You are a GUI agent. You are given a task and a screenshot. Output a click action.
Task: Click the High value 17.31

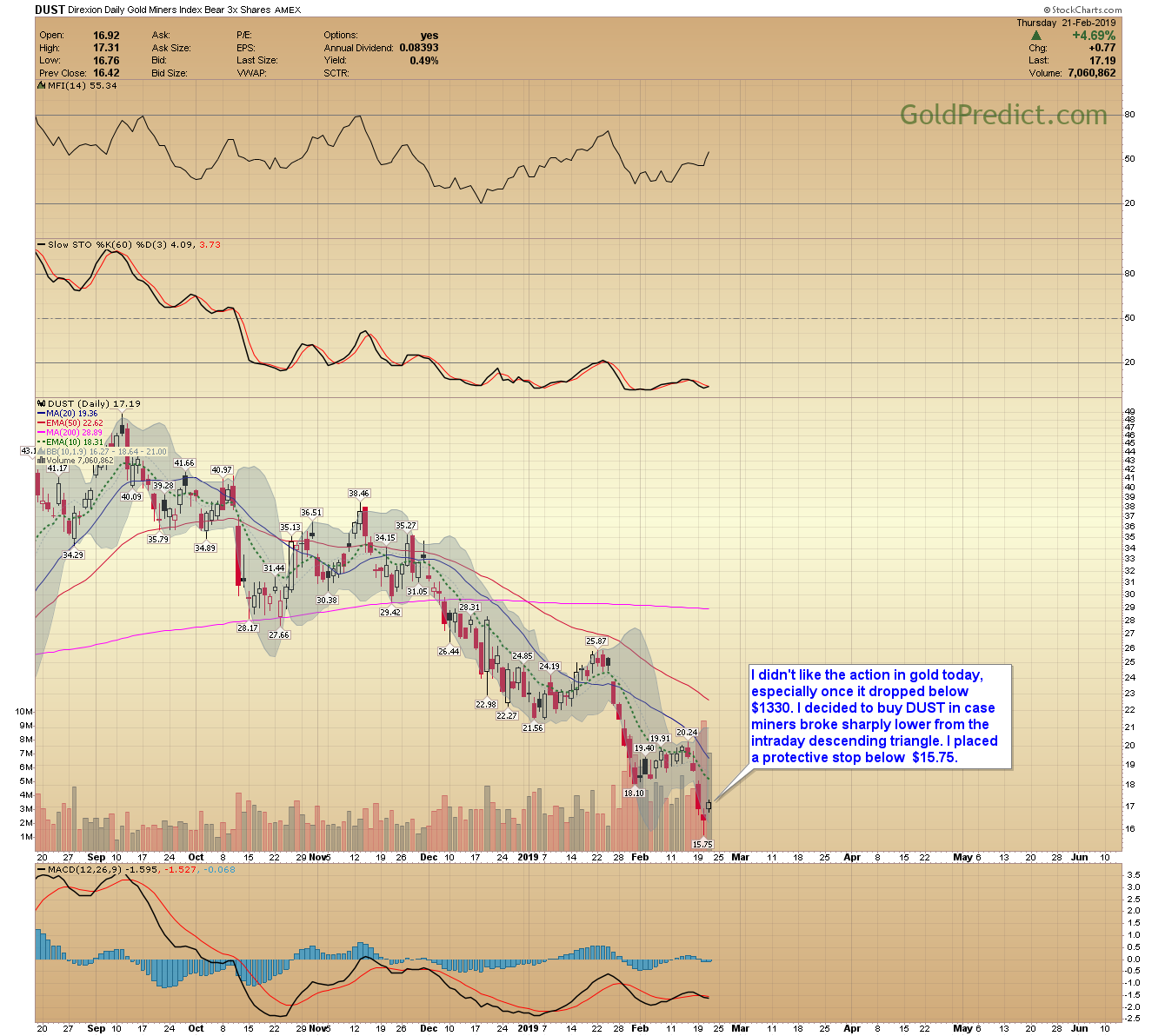click(106, 49)
